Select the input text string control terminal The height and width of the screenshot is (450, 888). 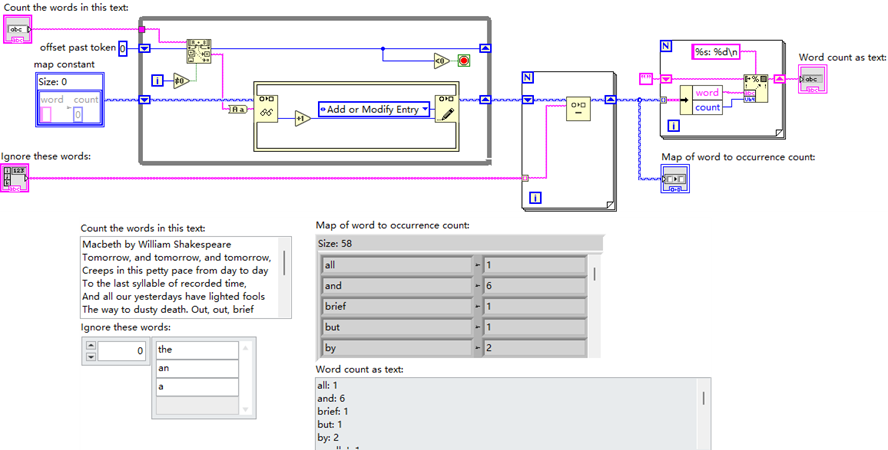[18, 29]
